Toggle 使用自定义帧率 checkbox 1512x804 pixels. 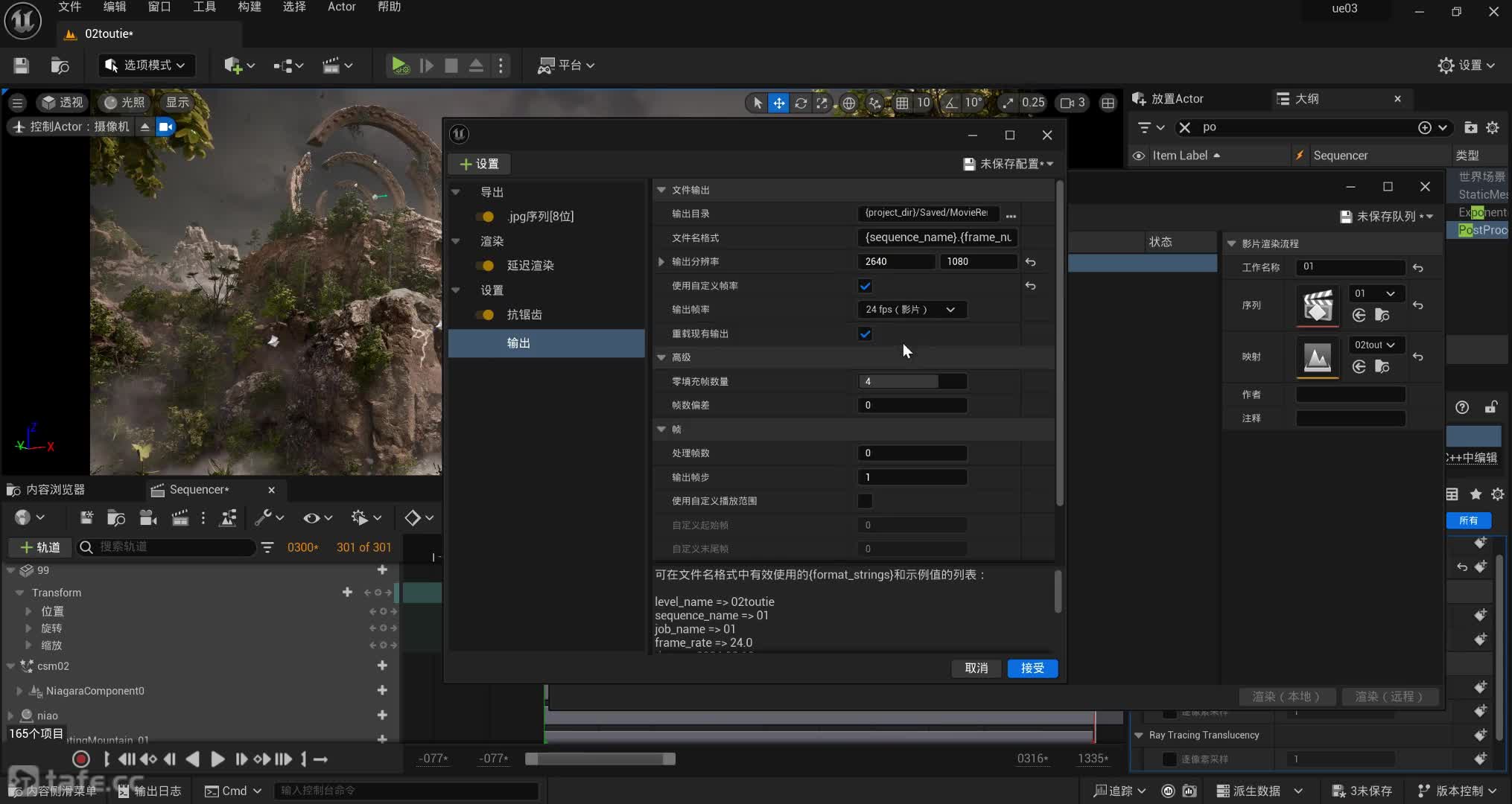pos(865,286)
